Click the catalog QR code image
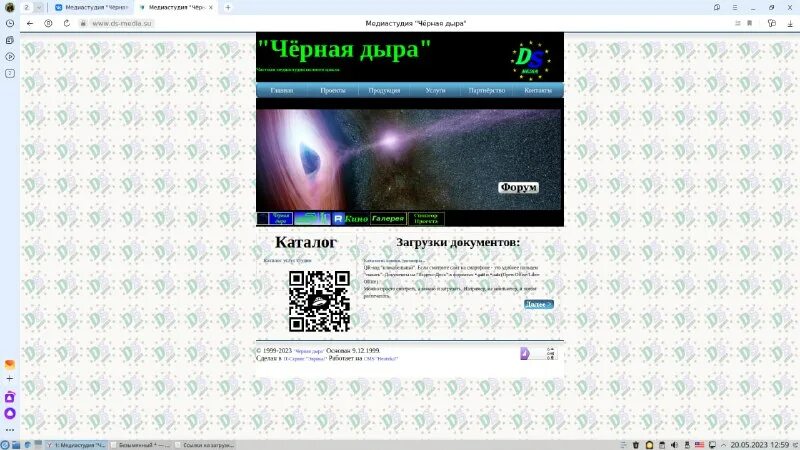 pyautogui.click(x=319, y=301)
